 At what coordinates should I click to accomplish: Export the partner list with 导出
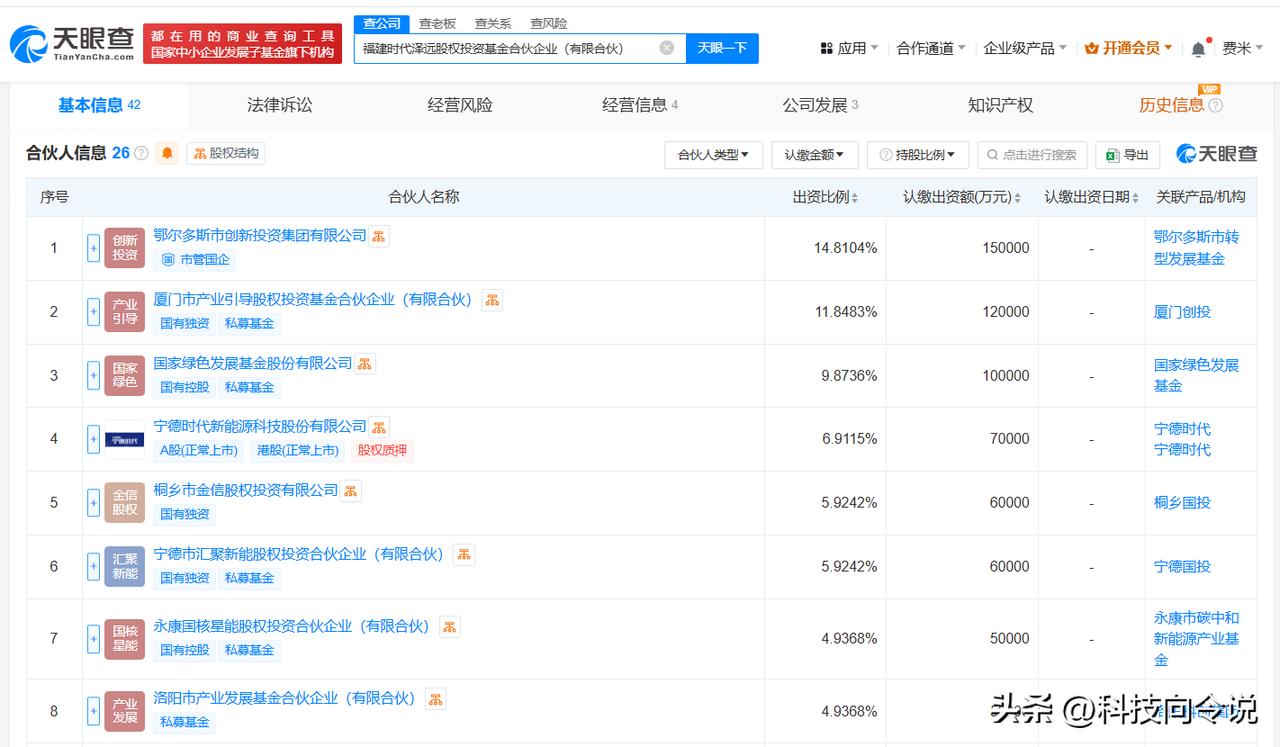coord(1127,155)
